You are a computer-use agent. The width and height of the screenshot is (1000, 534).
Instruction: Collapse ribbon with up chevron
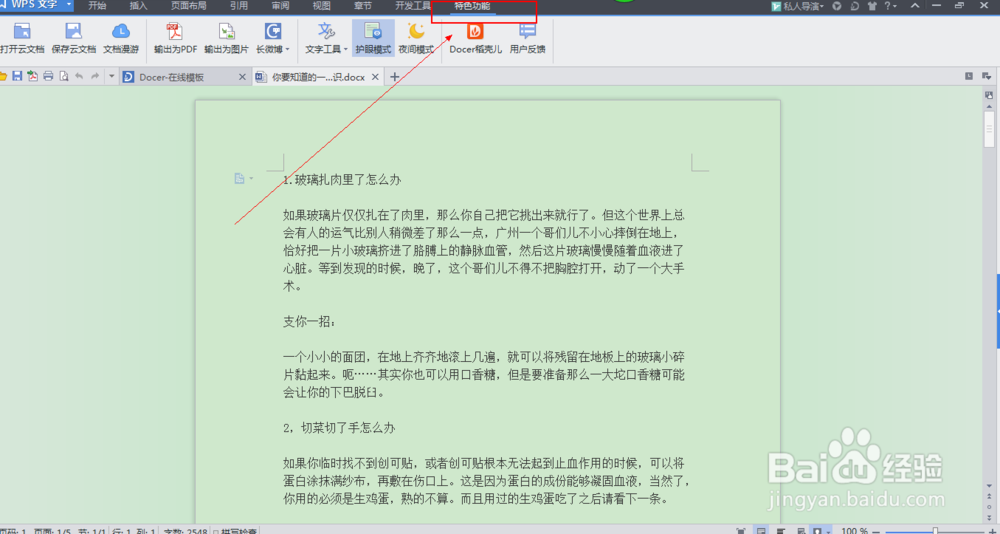coord(915,6)
